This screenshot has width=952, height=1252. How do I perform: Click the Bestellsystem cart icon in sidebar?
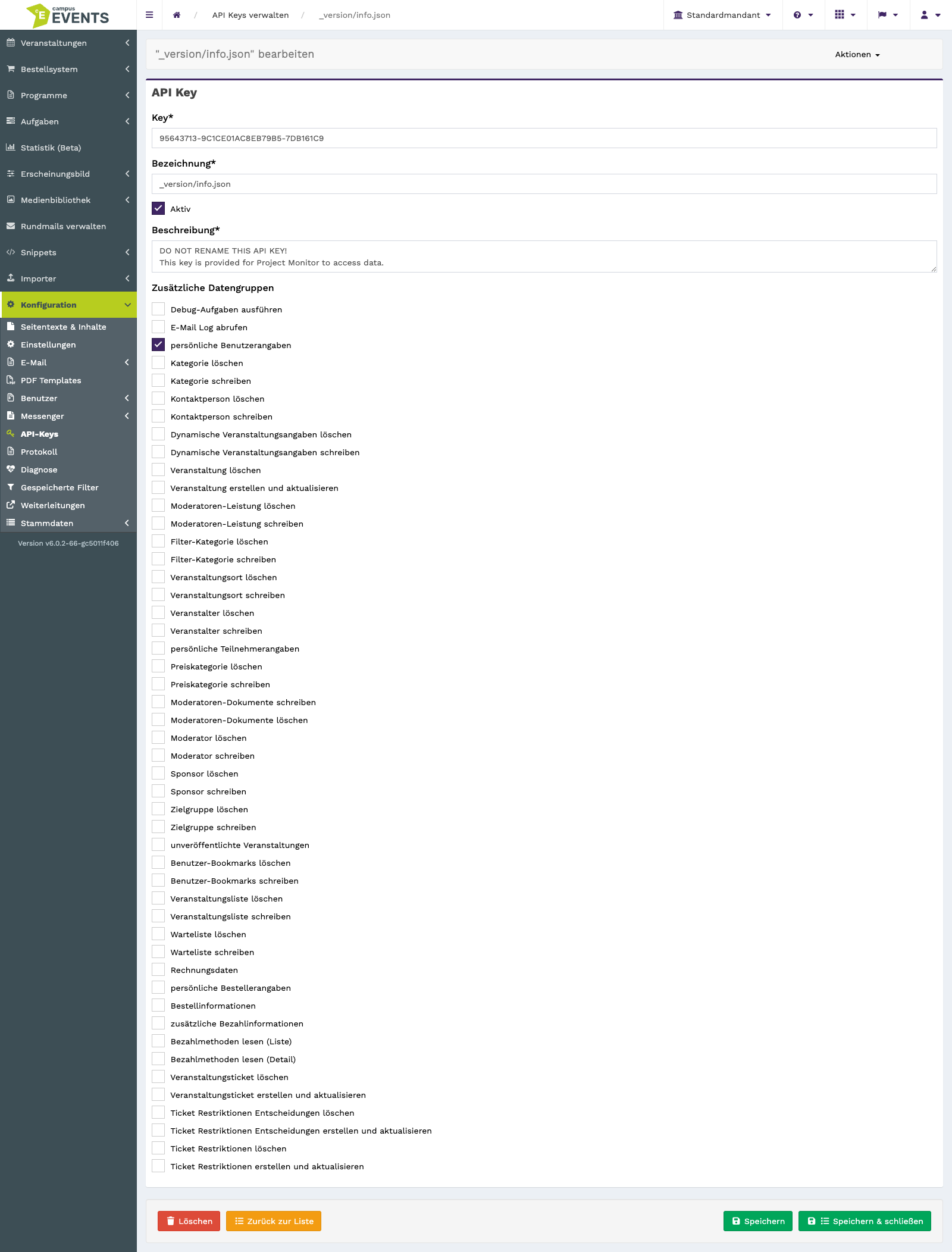(11, 69)
